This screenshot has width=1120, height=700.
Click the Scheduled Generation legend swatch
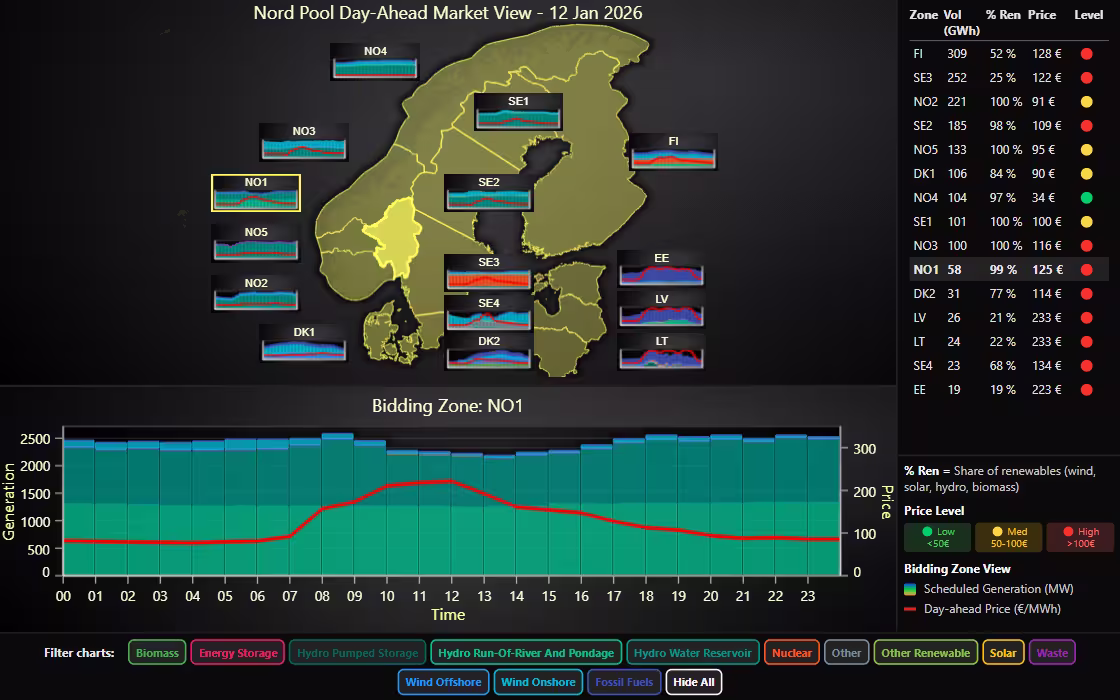click(910, 589)
